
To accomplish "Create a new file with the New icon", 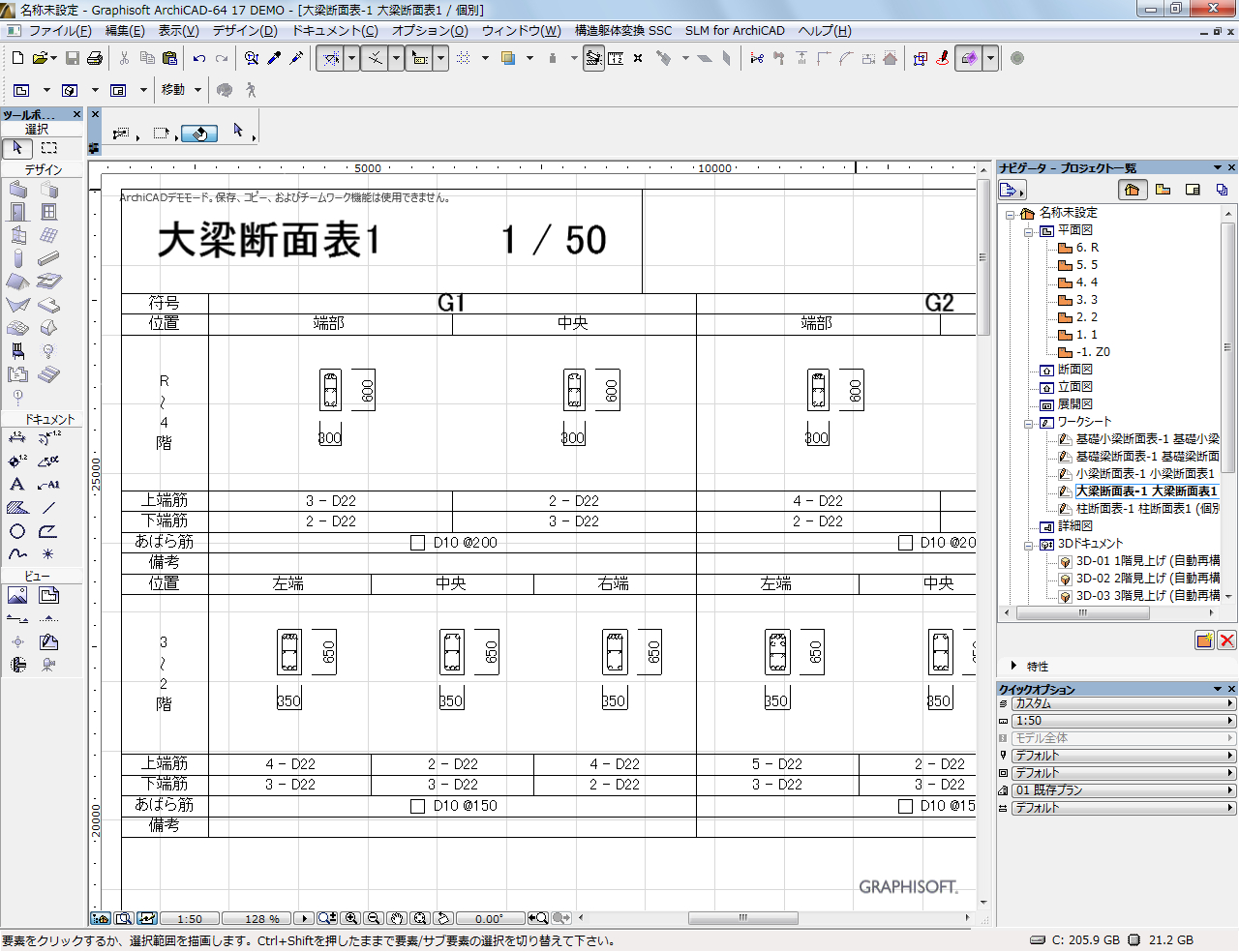I will pyautogui.click(x=17, y=58).
